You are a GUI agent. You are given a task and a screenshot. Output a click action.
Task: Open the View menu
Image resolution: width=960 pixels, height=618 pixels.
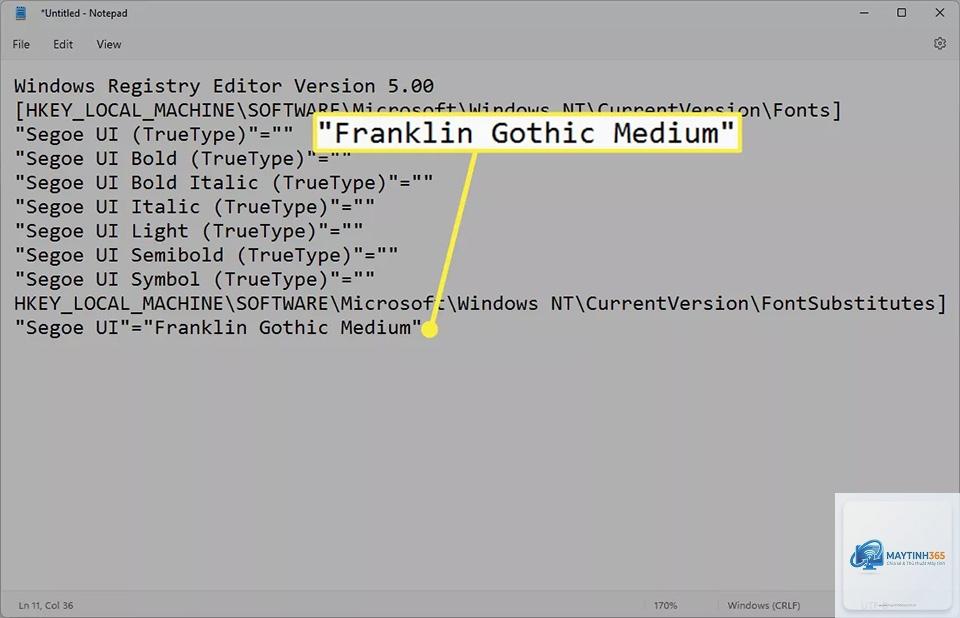tap(108, 44)
